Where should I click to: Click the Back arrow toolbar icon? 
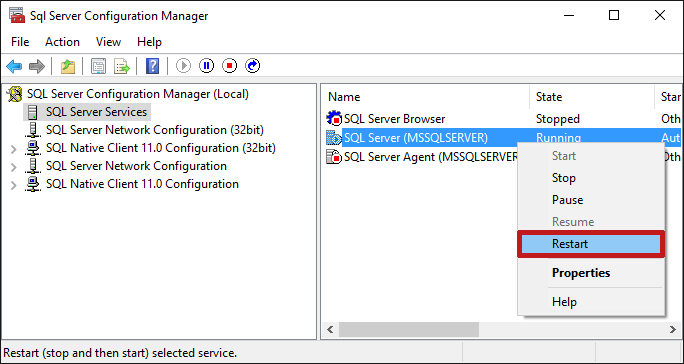14,66
